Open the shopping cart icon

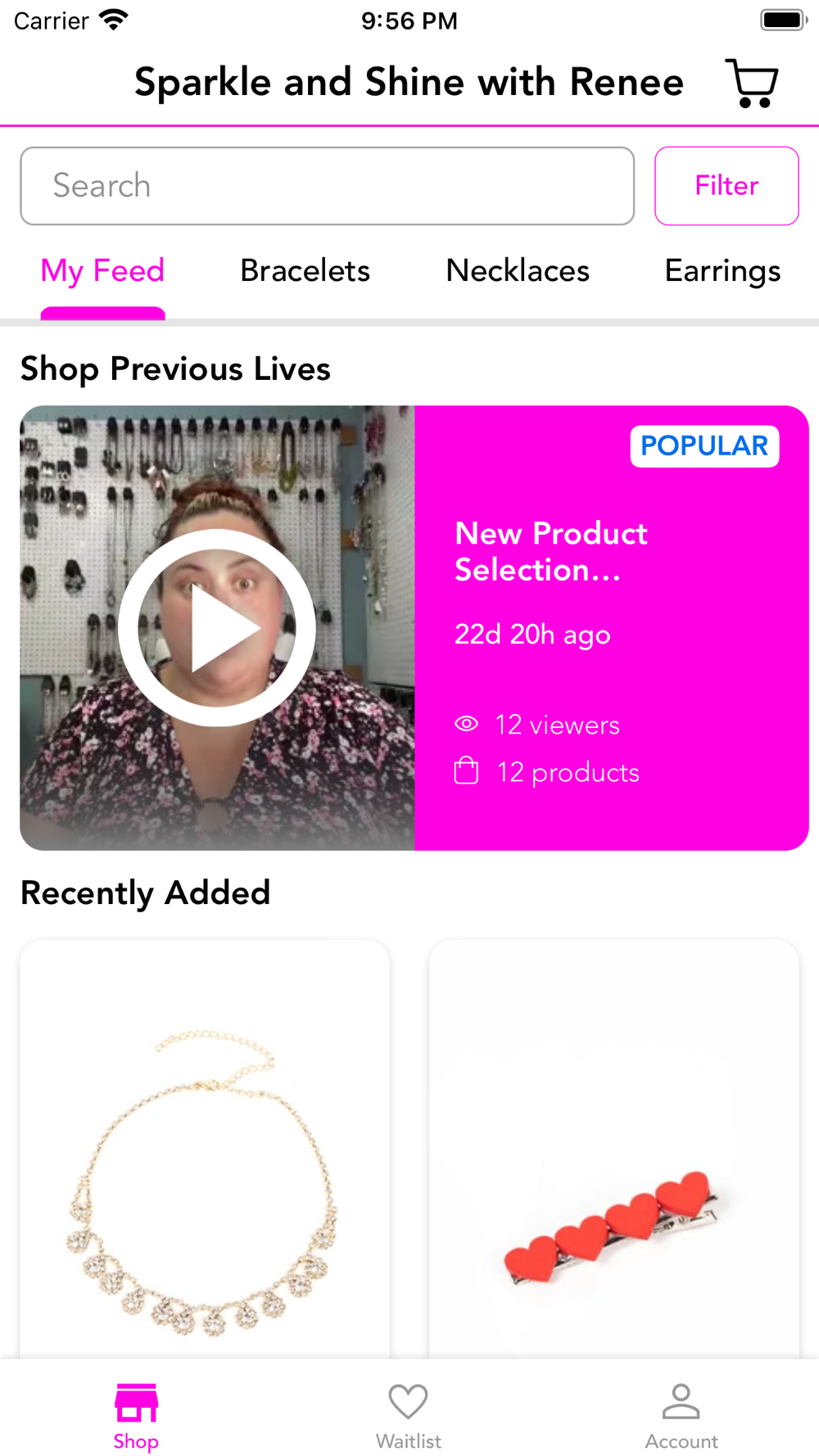click(752, 83)
